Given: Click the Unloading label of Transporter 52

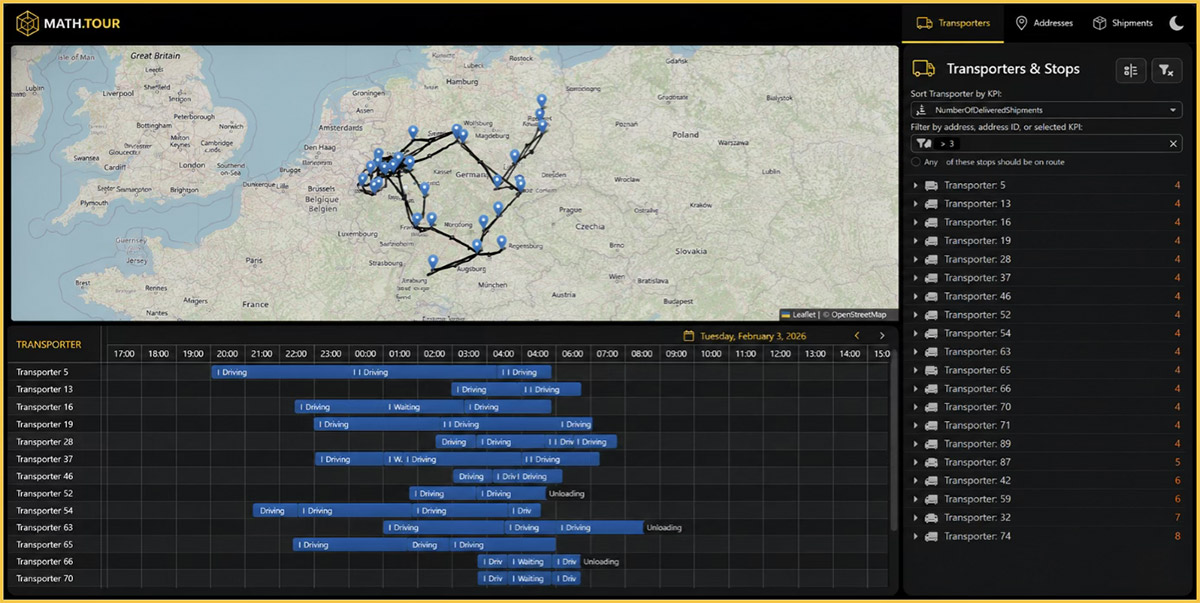Looking at the screenshot, I should (x=567, y=493).
